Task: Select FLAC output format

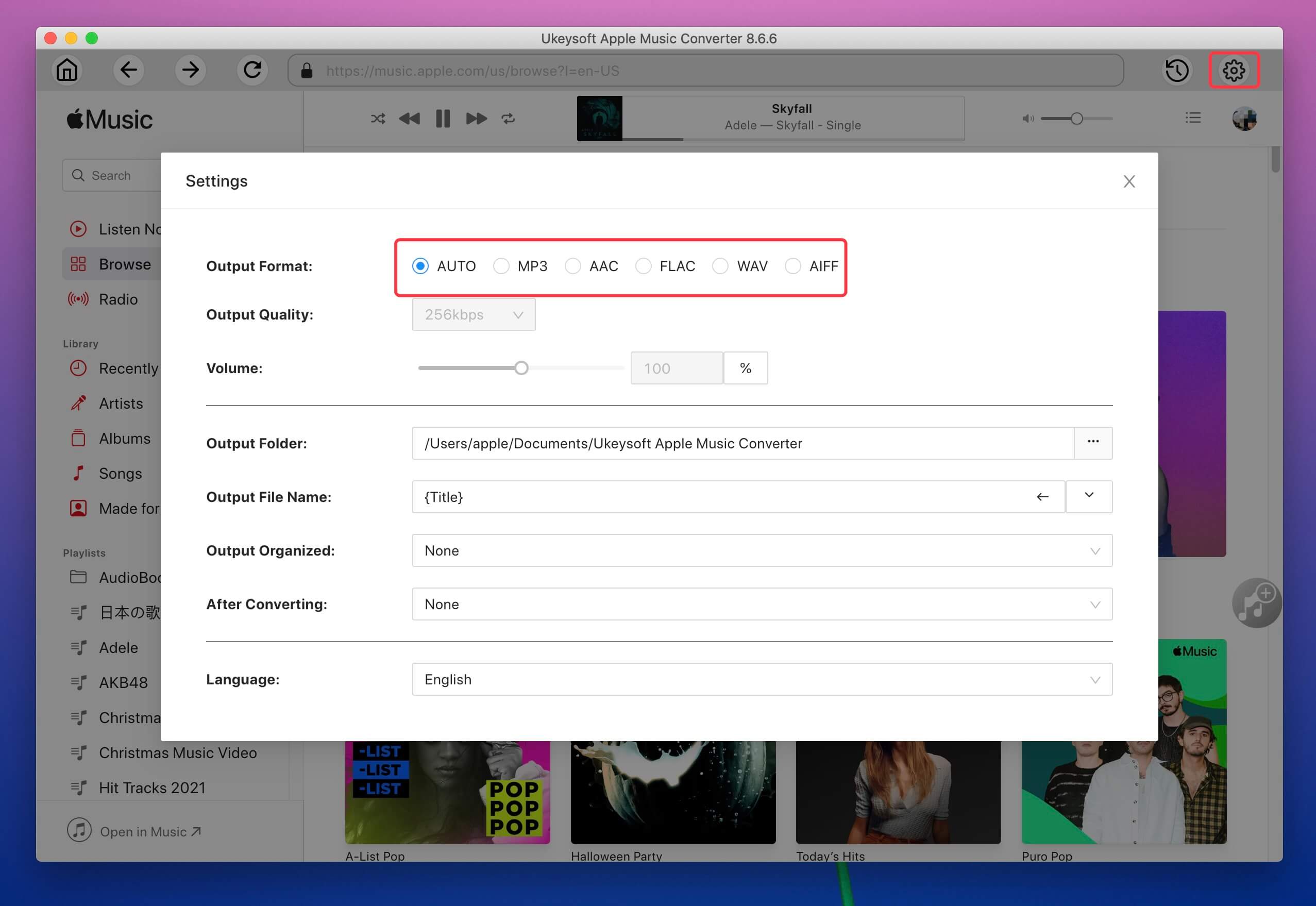Action: 644,266
